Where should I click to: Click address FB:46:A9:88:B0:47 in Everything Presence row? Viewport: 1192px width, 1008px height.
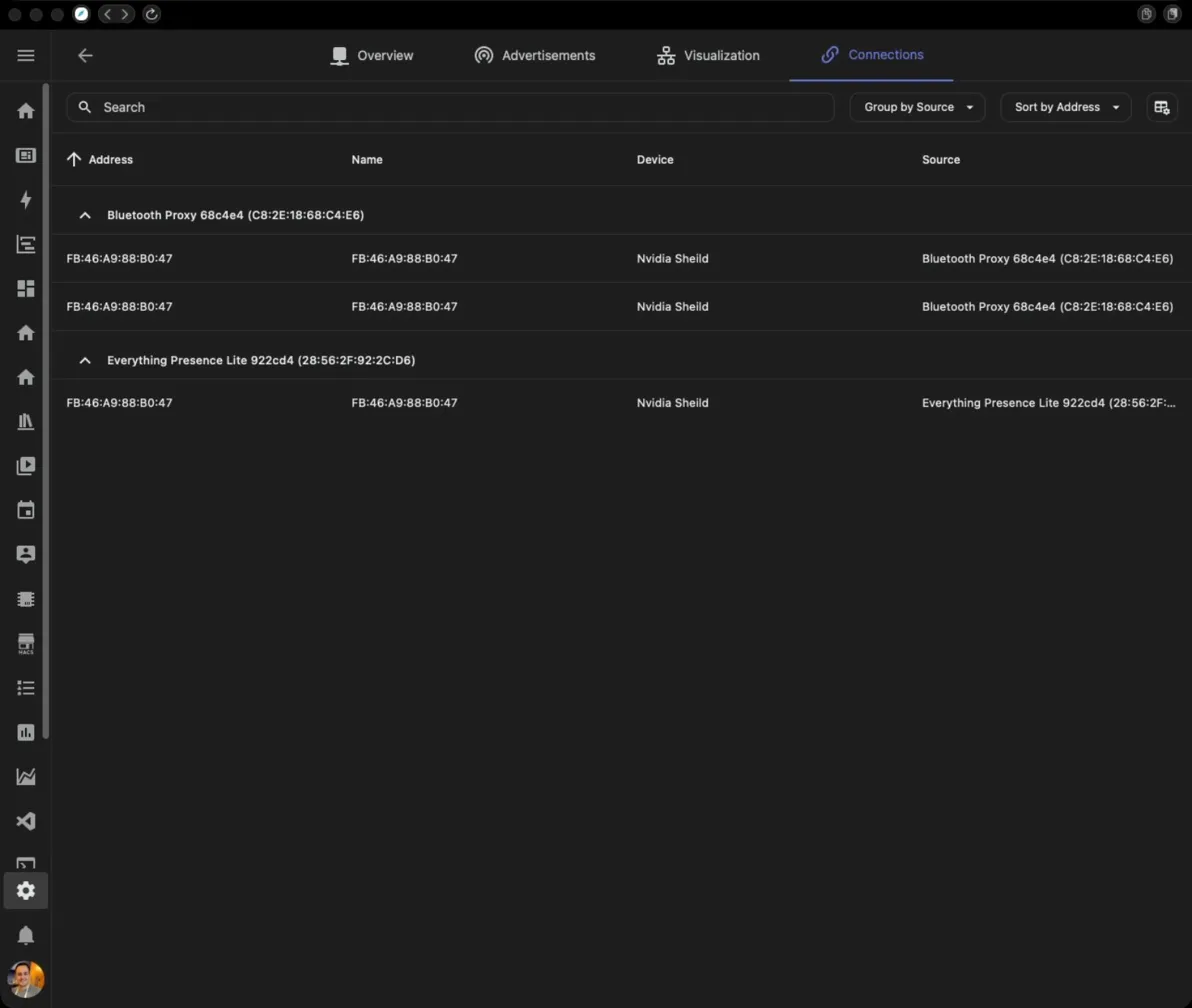119,403
